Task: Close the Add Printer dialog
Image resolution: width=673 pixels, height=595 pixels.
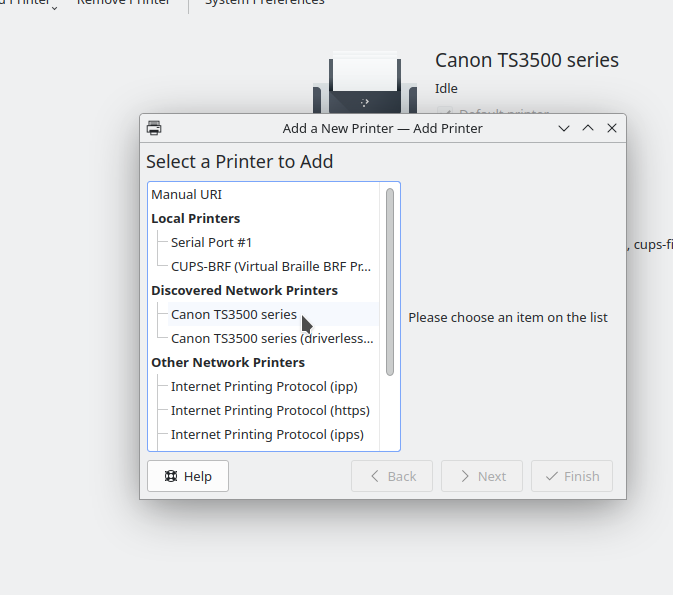Action: [612, 128]
